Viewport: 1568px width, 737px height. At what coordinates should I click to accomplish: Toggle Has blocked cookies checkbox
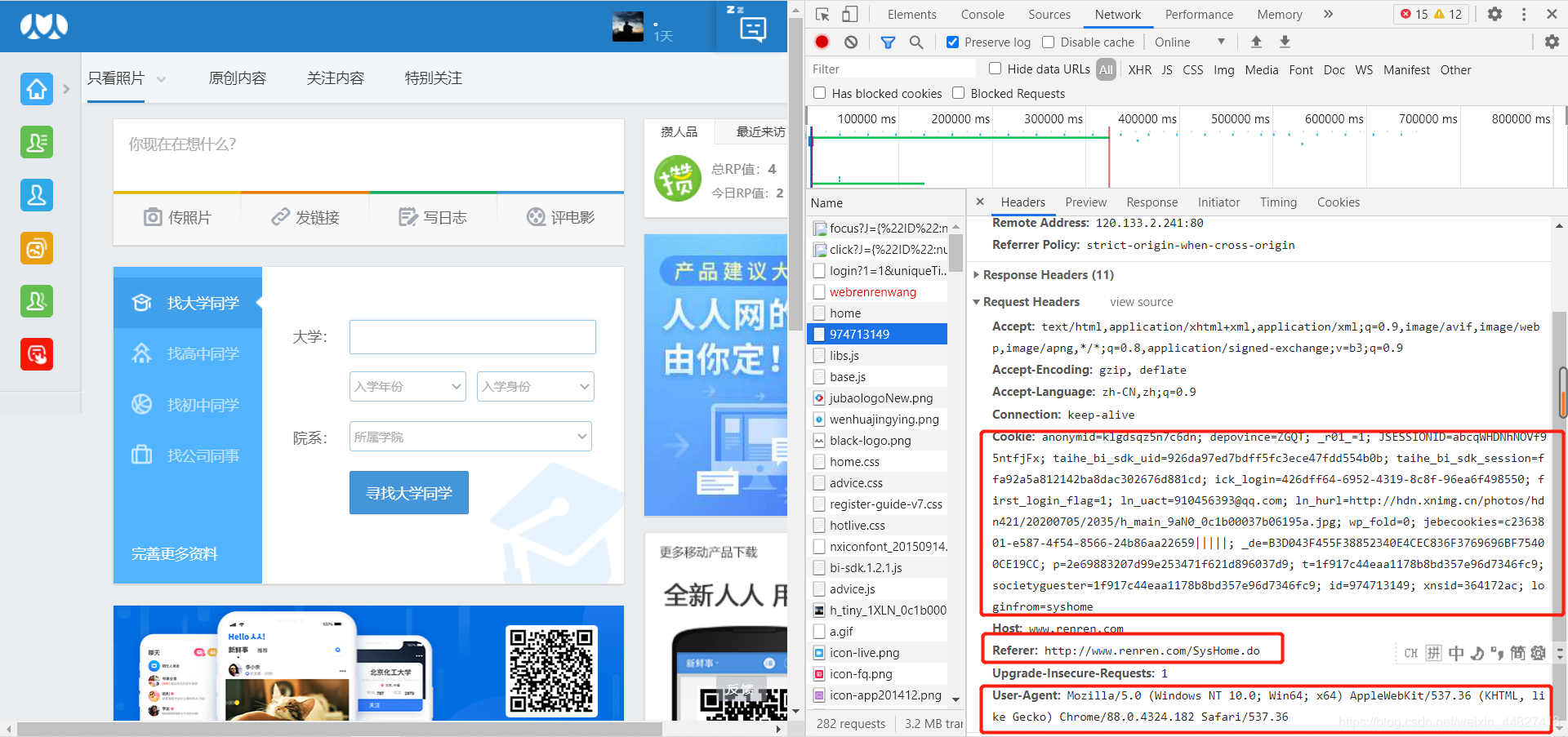pos(819,93)
